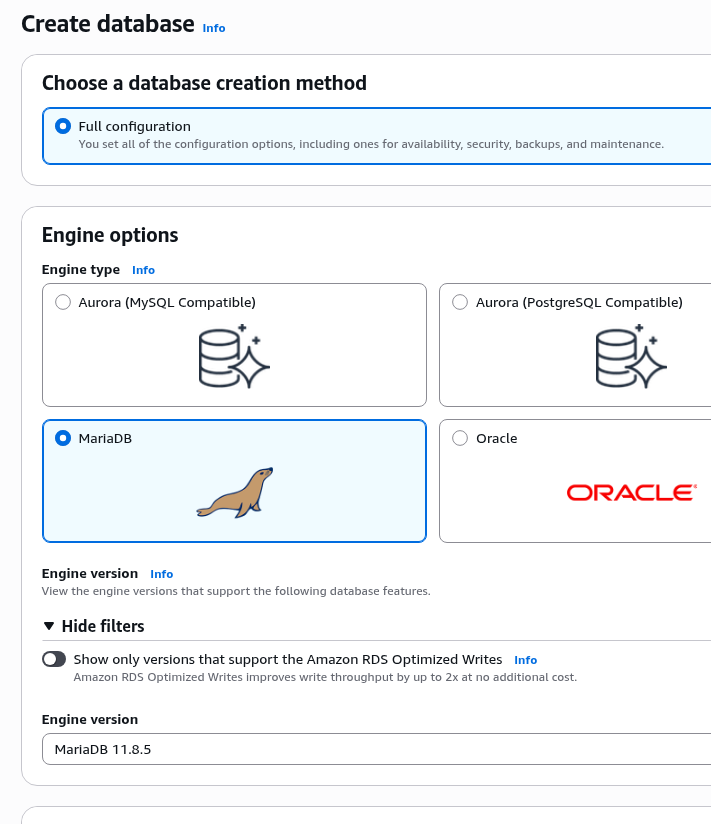Open Info link beside Engine version heading
The image size is (711, 824).
pos(161,574)
